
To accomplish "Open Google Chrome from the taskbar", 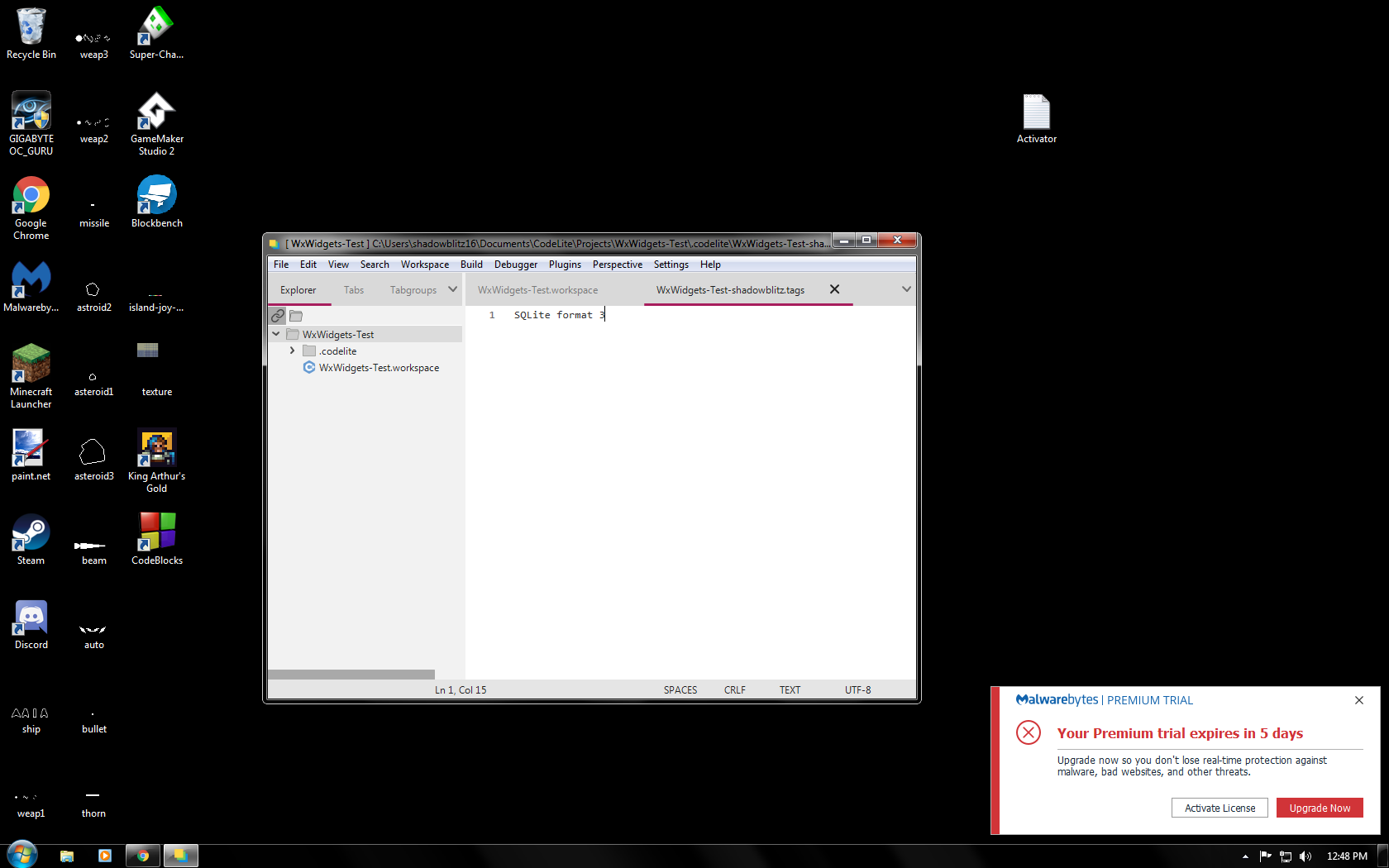I will [x=142, y=856].
